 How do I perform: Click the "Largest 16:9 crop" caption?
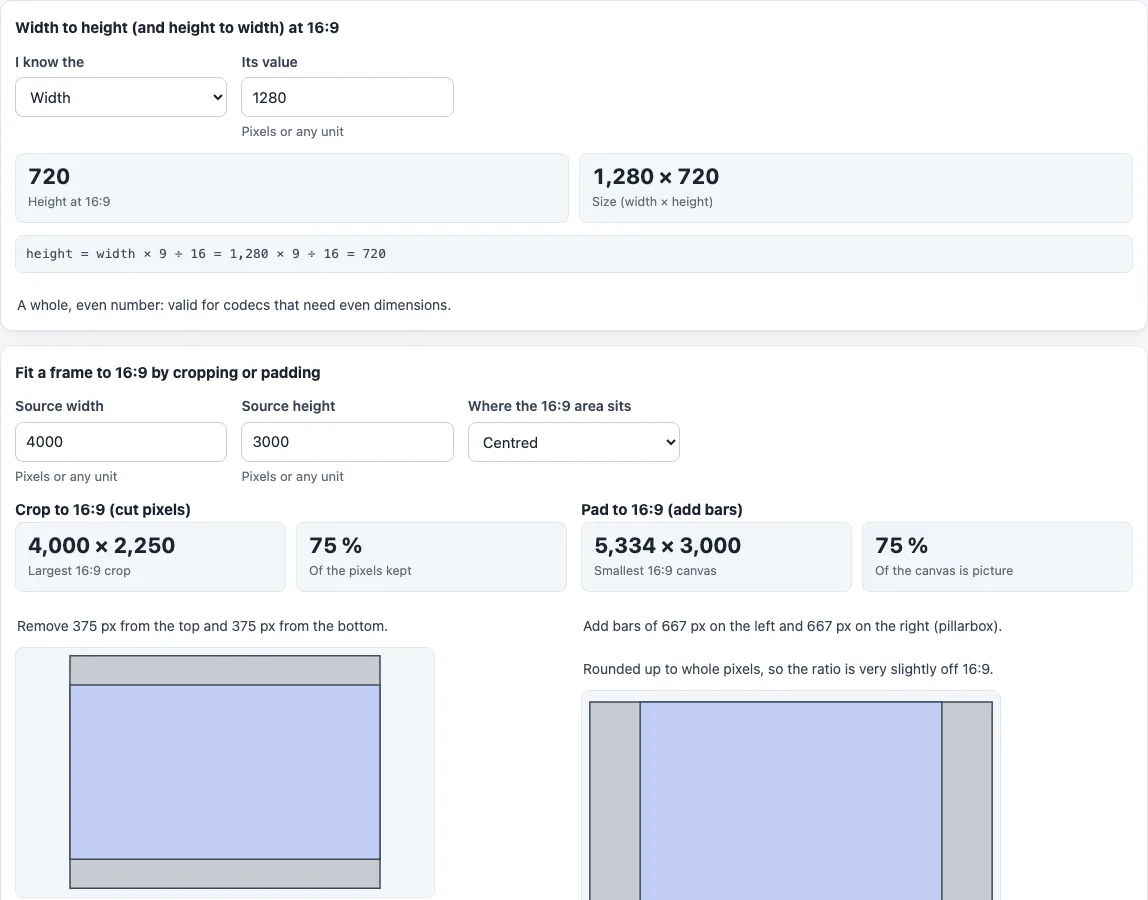click(79, 570)
